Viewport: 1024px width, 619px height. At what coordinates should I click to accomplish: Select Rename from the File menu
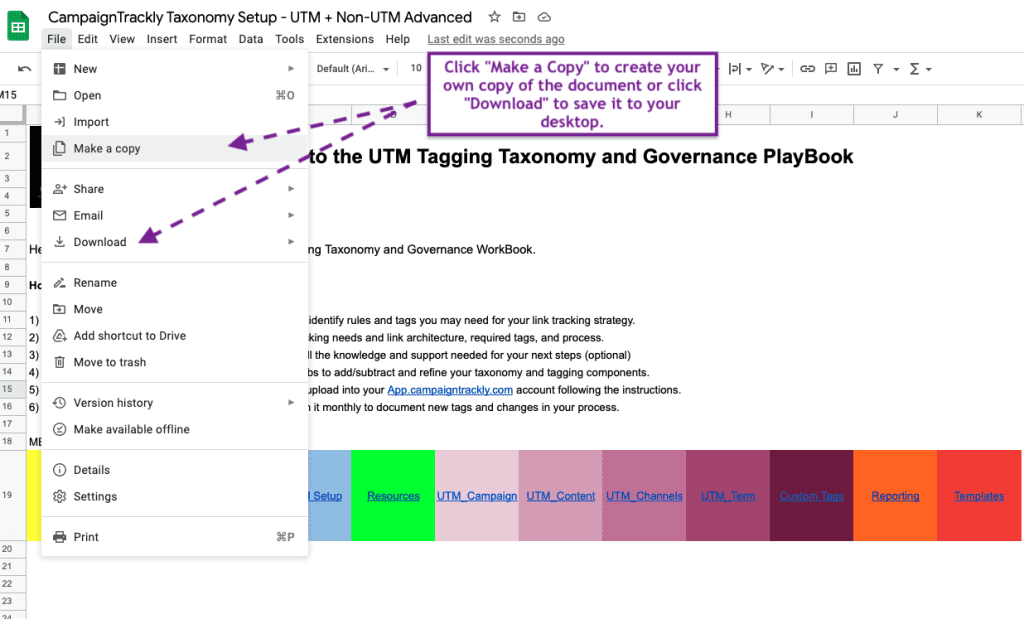(174, 283)
